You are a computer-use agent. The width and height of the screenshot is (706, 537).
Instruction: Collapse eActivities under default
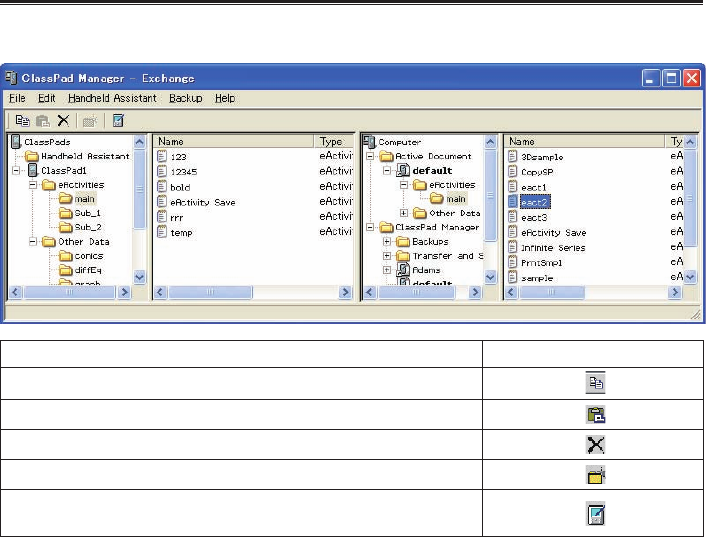pos(404,185)
